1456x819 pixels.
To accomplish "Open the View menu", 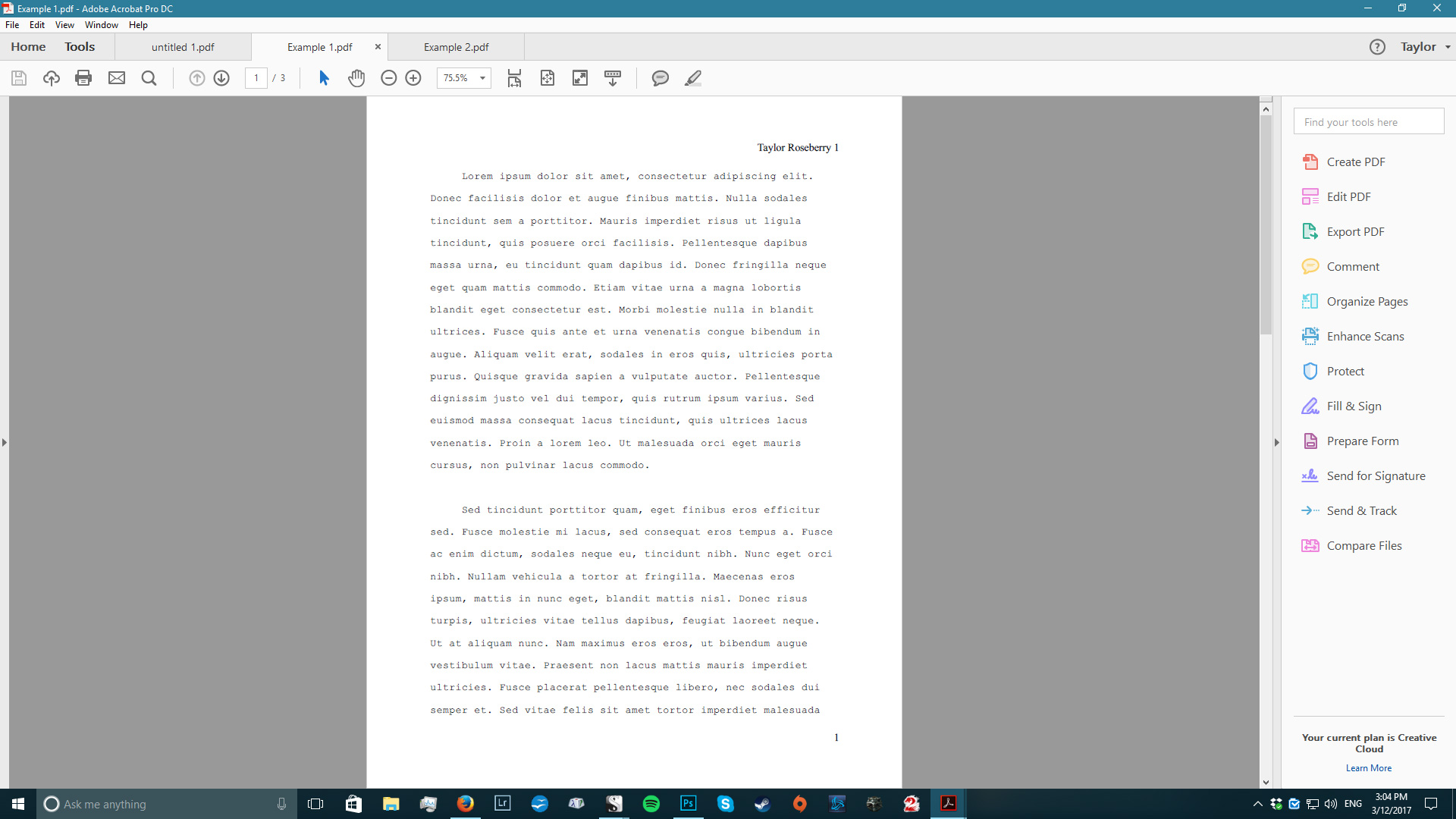I will [x=64, y=25].
